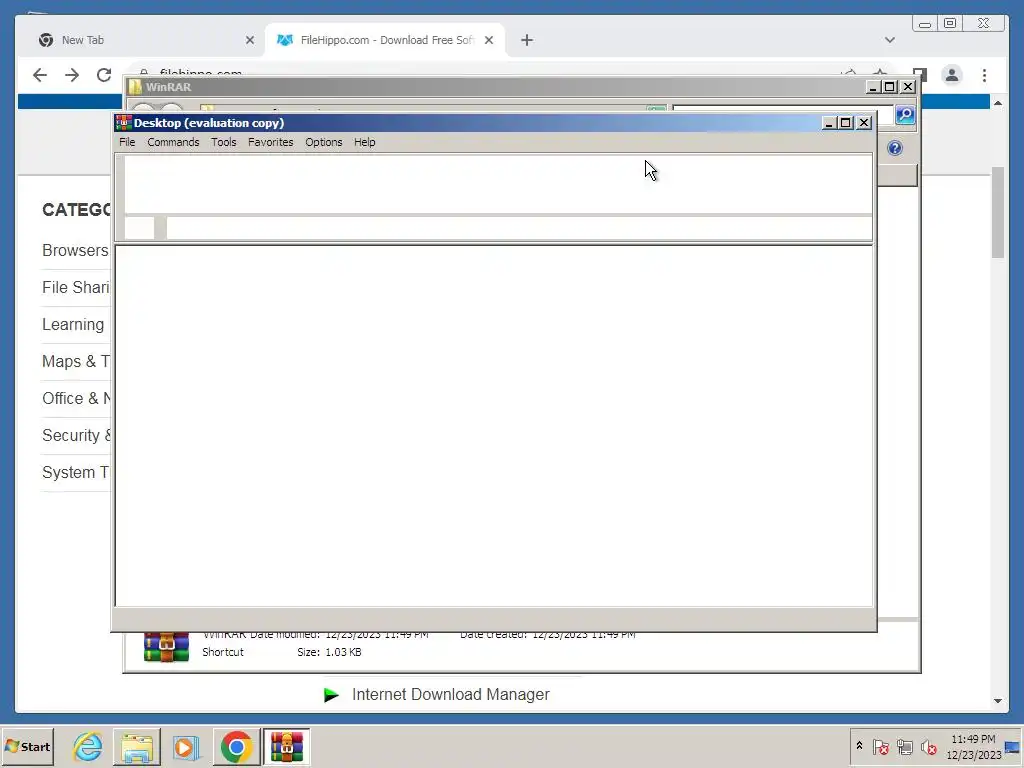Click the Show desktop tray icon

1012,748
